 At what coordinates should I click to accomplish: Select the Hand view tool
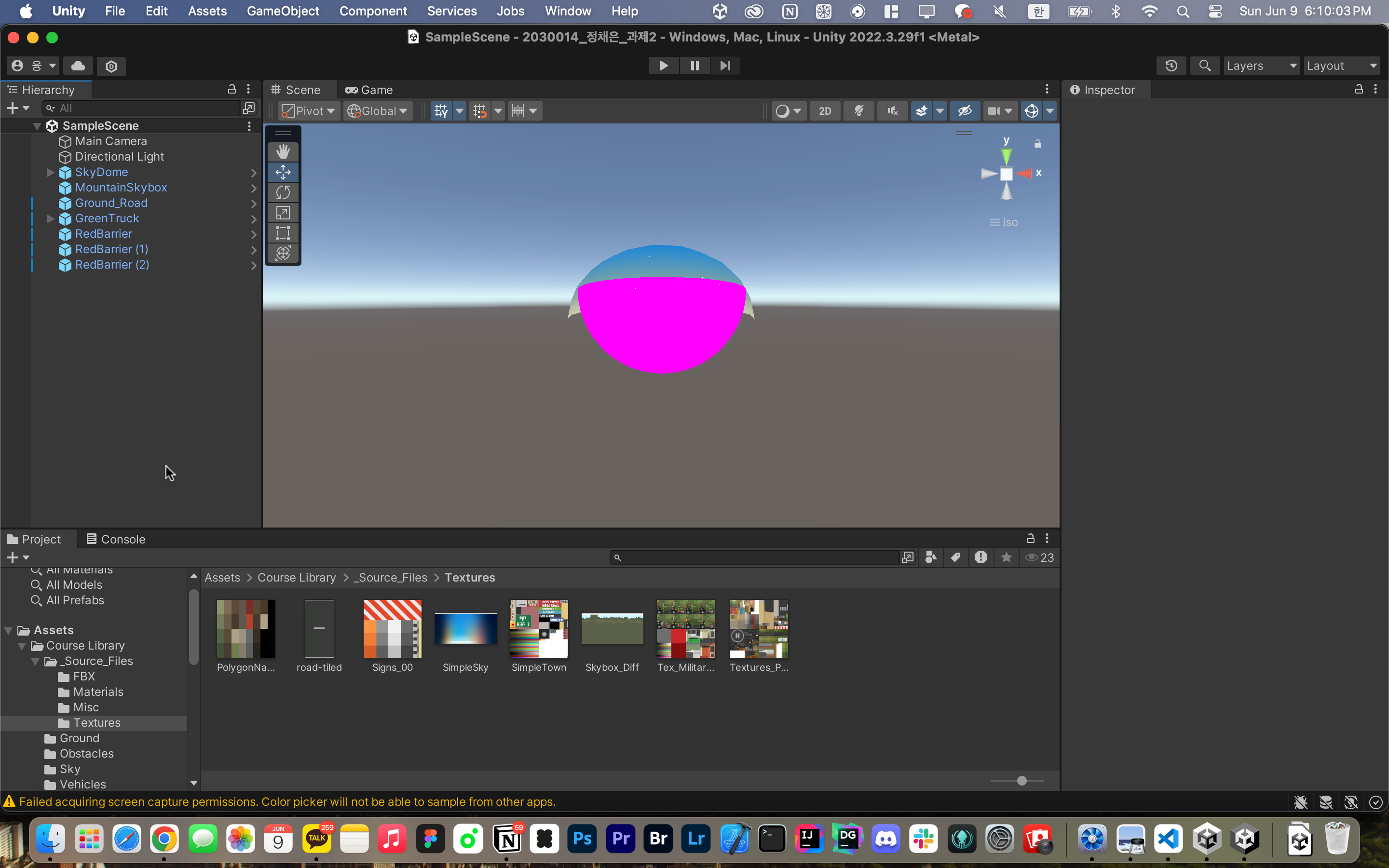tap(283, 151)
